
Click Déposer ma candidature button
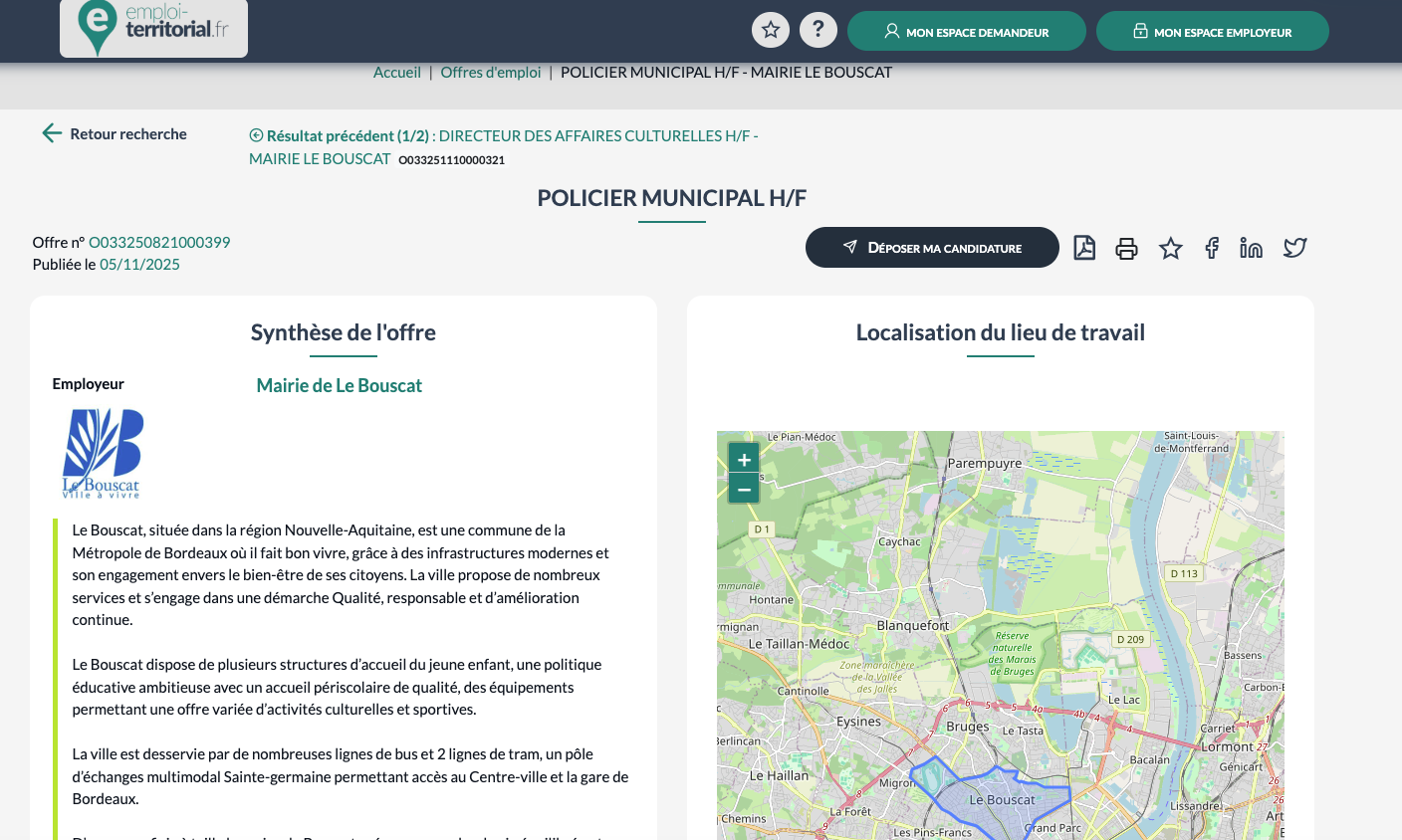pos(932,248)
